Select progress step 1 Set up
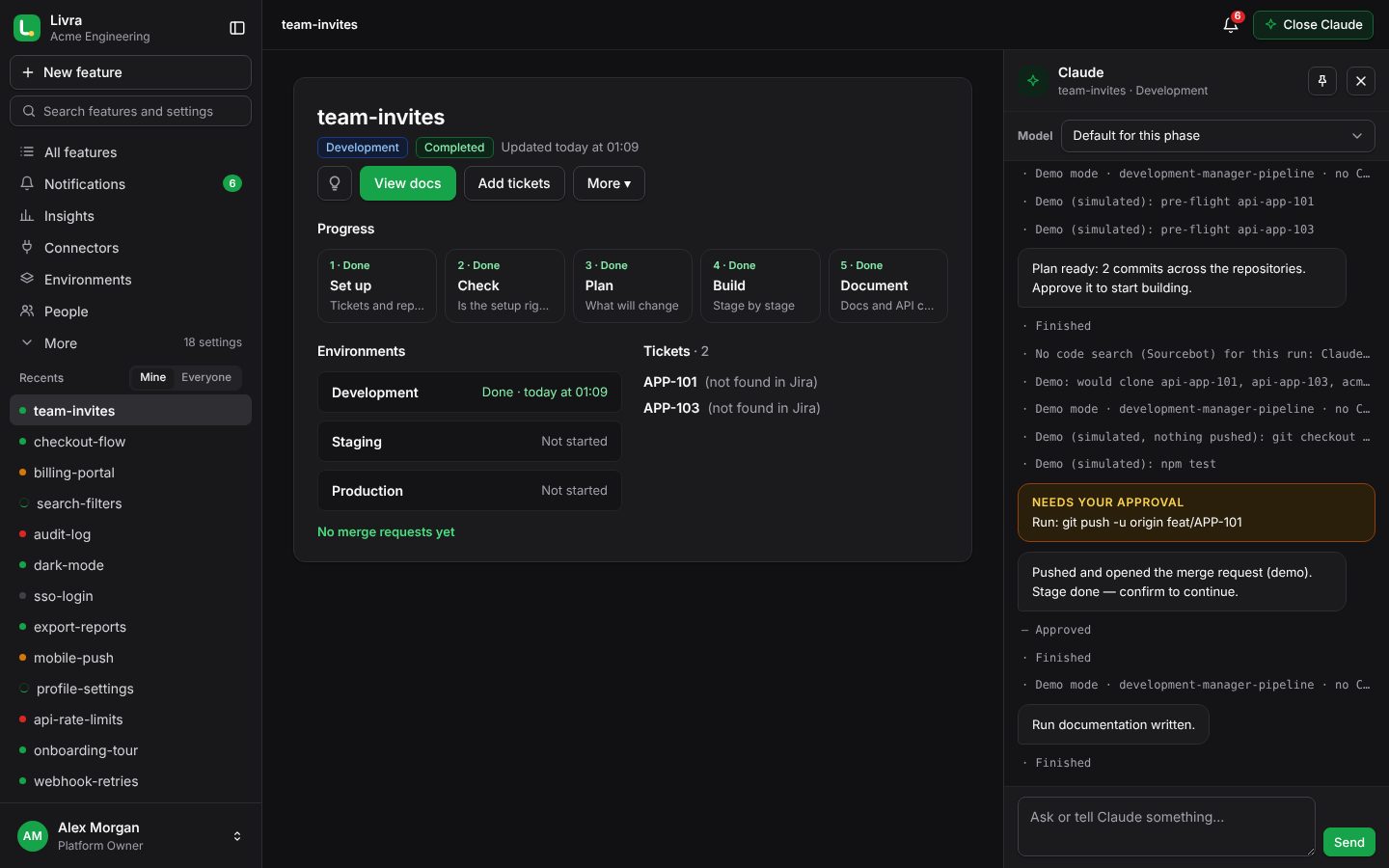The width and height of the screenshot is (1389, 868). (x=377, y=285)
